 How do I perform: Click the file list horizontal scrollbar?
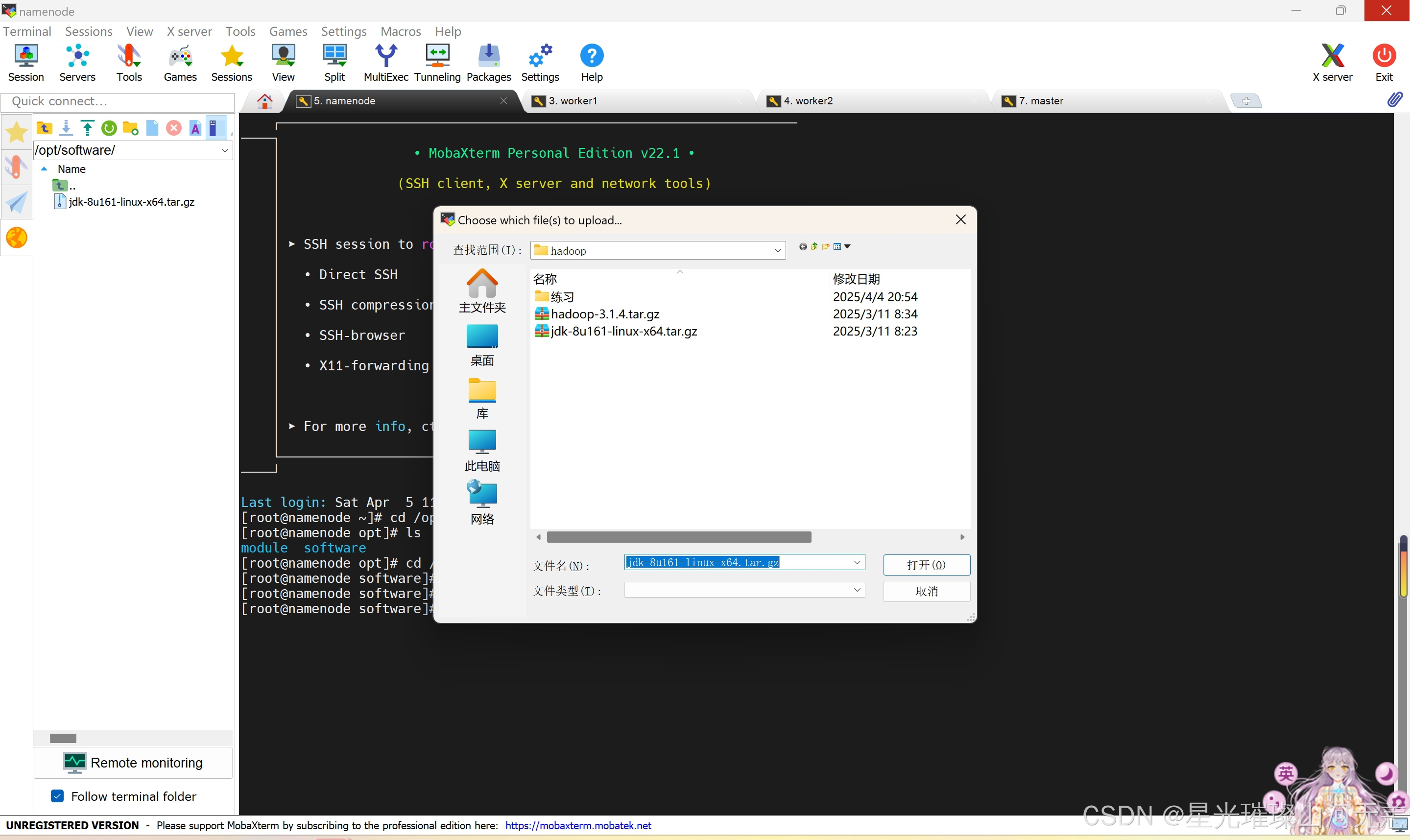[x=679, y=537]
